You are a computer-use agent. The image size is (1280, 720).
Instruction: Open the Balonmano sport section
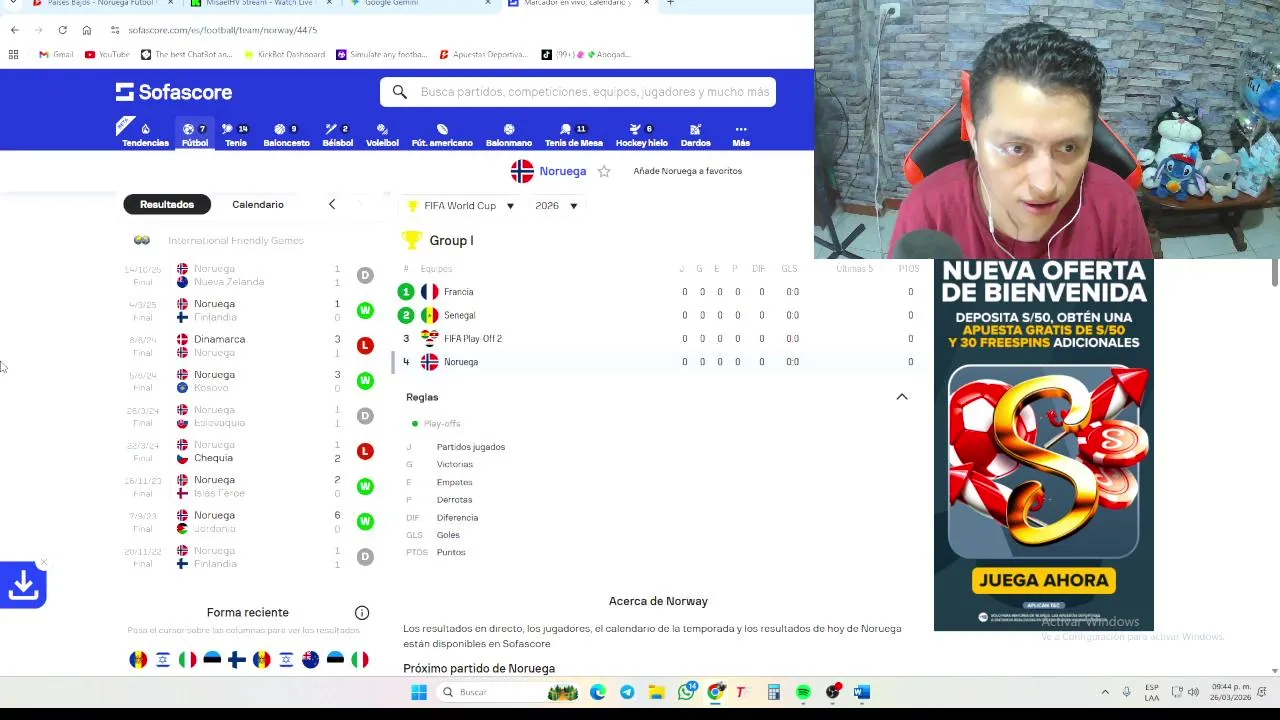click(509, 135)
